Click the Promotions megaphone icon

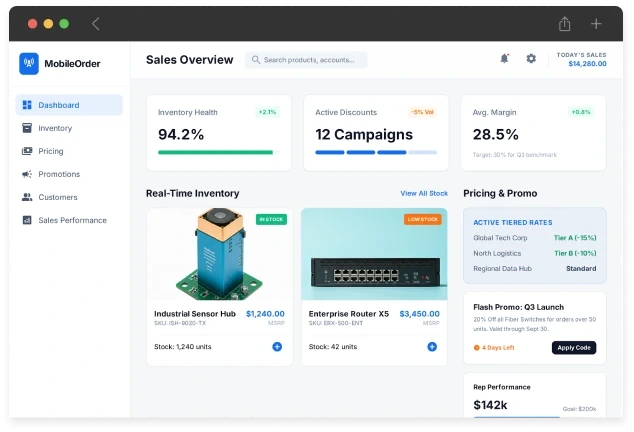tap(27, 174)
